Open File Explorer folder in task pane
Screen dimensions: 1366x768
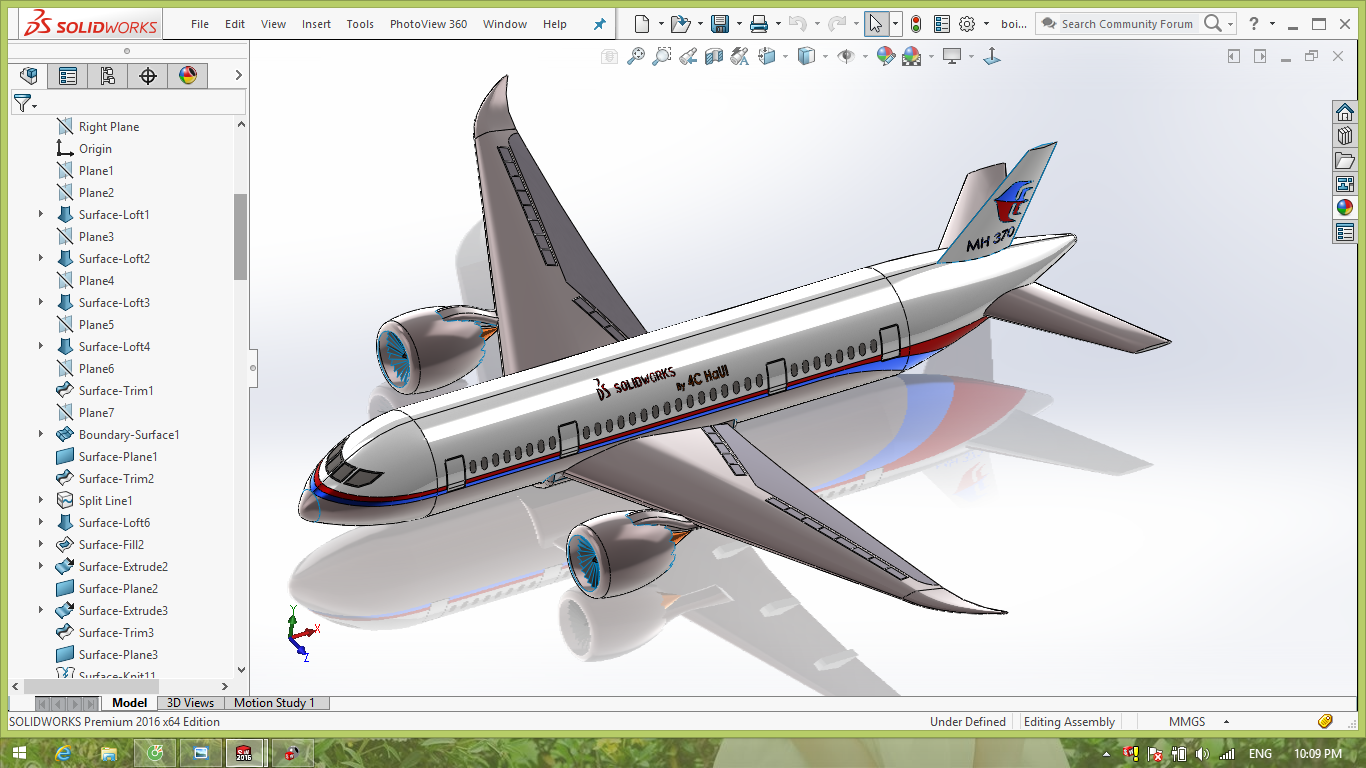(1345, 160)
